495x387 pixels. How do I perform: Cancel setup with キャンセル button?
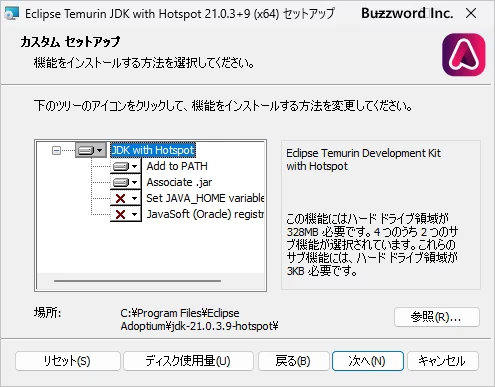(443, 361)
